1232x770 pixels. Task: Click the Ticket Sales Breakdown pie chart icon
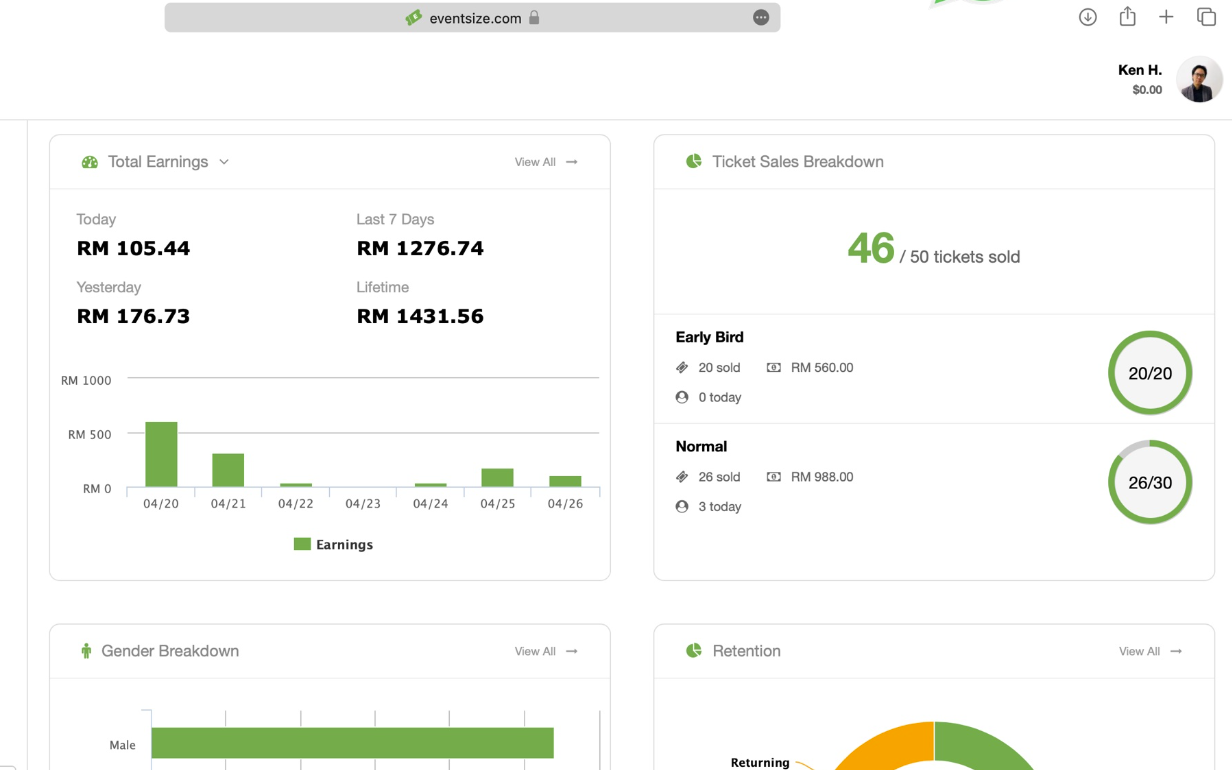pyautogui.click(x=693, y=161)
